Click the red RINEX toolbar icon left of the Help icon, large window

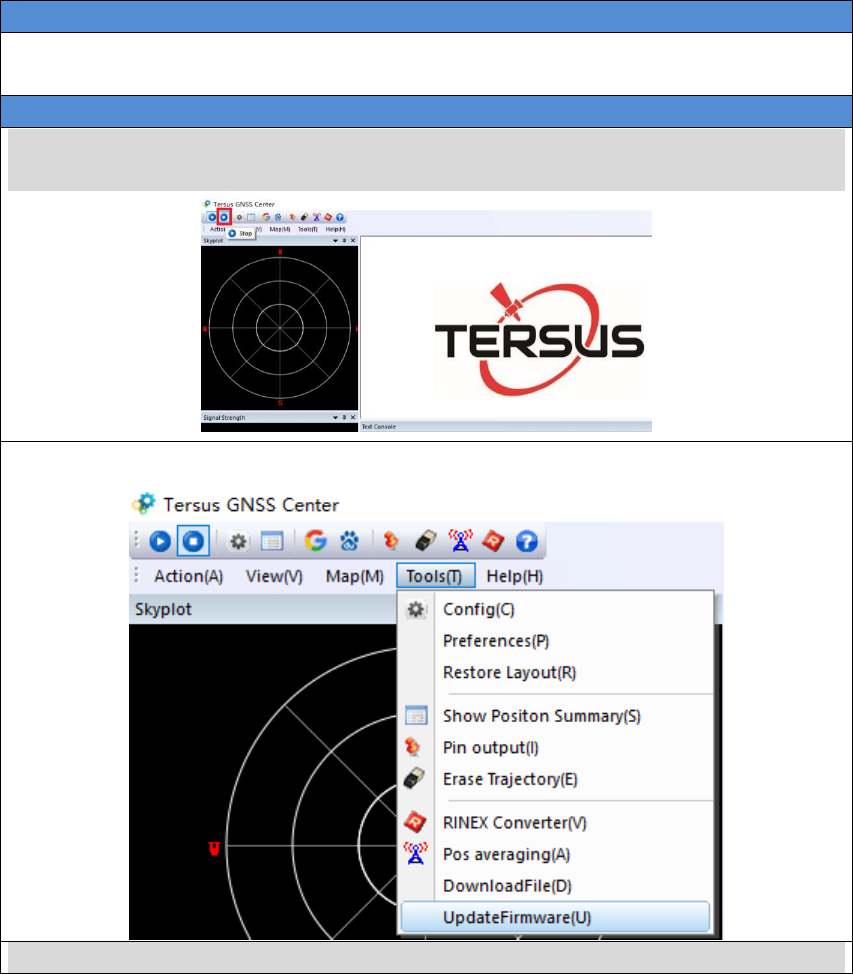click(493, 540)
